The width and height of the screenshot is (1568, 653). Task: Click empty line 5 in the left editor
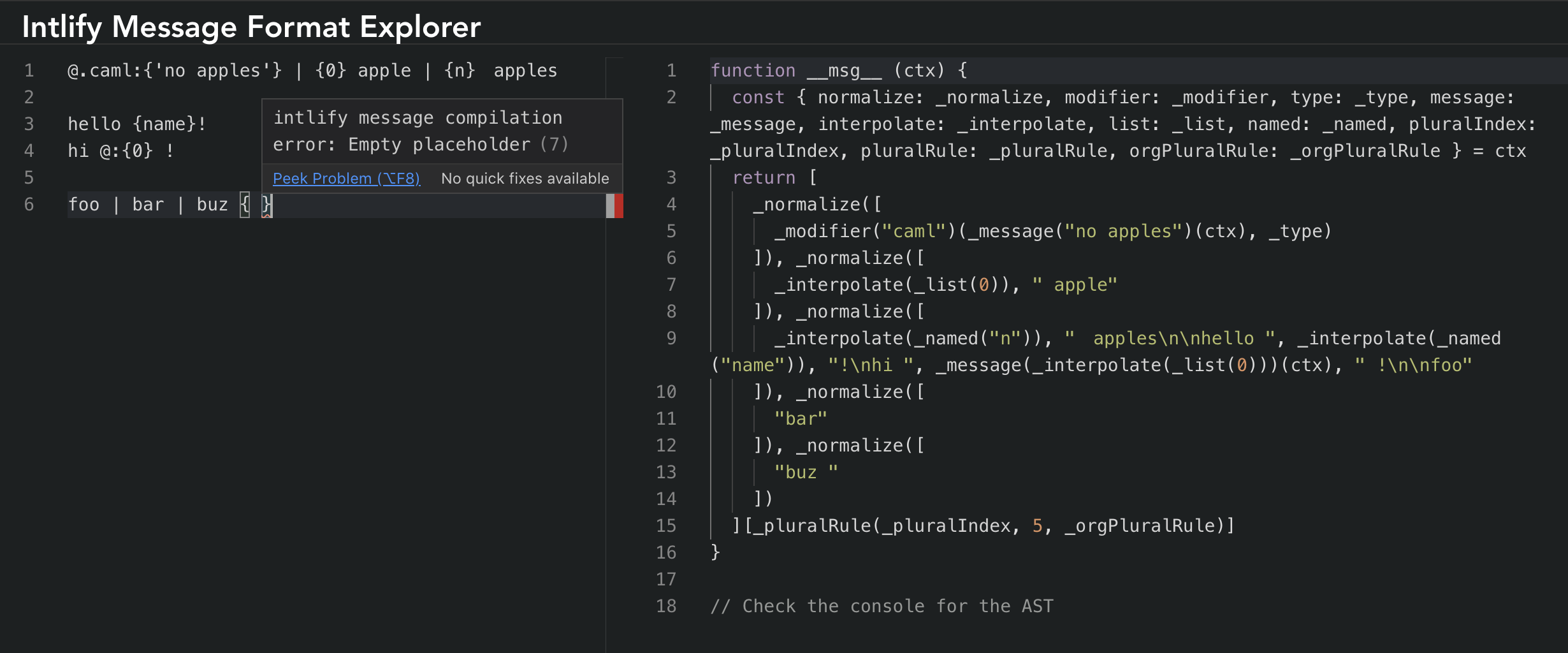(x=337, y=177)
